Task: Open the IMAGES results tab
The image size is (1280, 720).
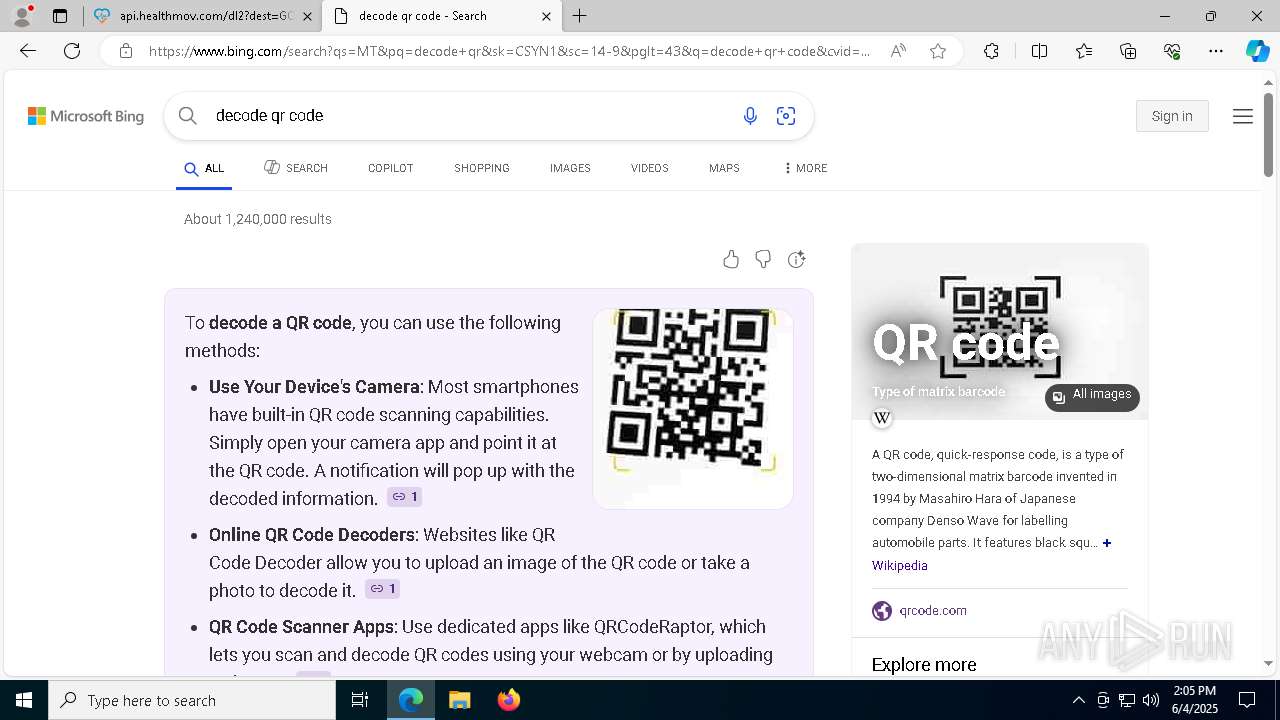Action: click(570, 168)
